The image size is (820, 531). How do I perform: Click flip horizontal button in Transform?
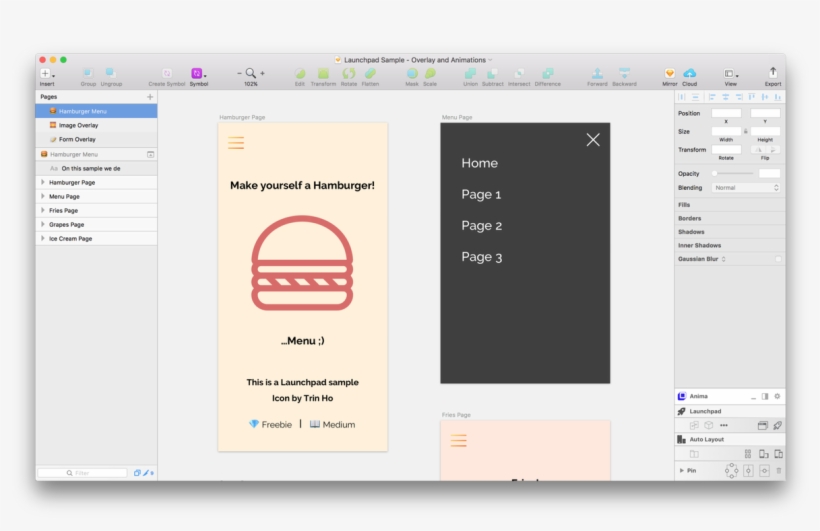[x=758, y=150]
